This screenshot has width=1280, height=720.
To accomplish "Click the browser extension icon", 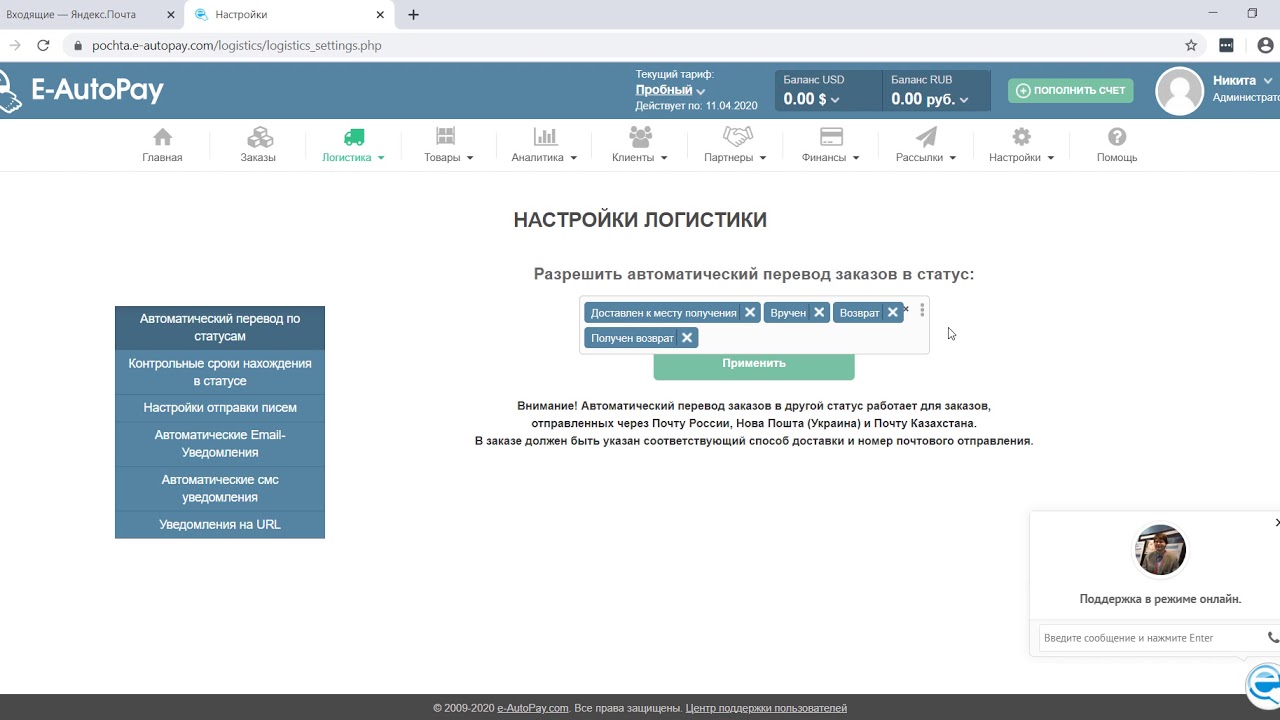I will click(x=1227, y=45).
